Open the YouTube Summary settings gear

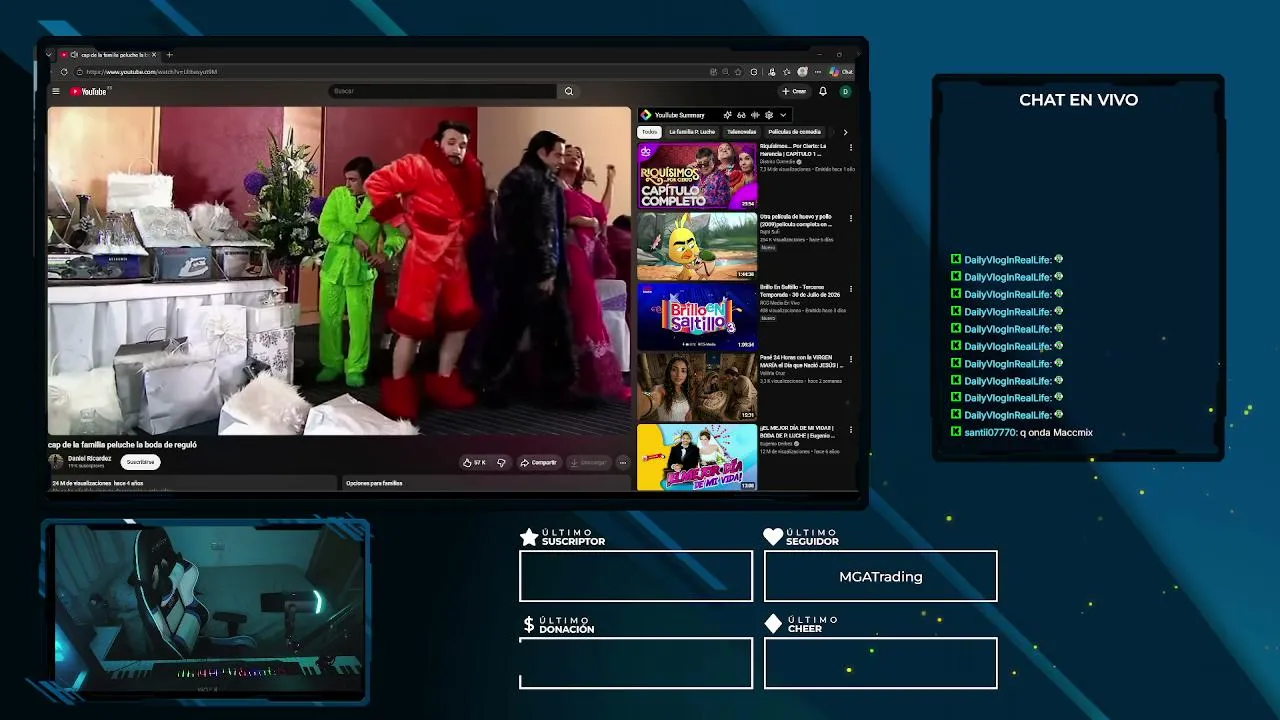pos(768,115)
